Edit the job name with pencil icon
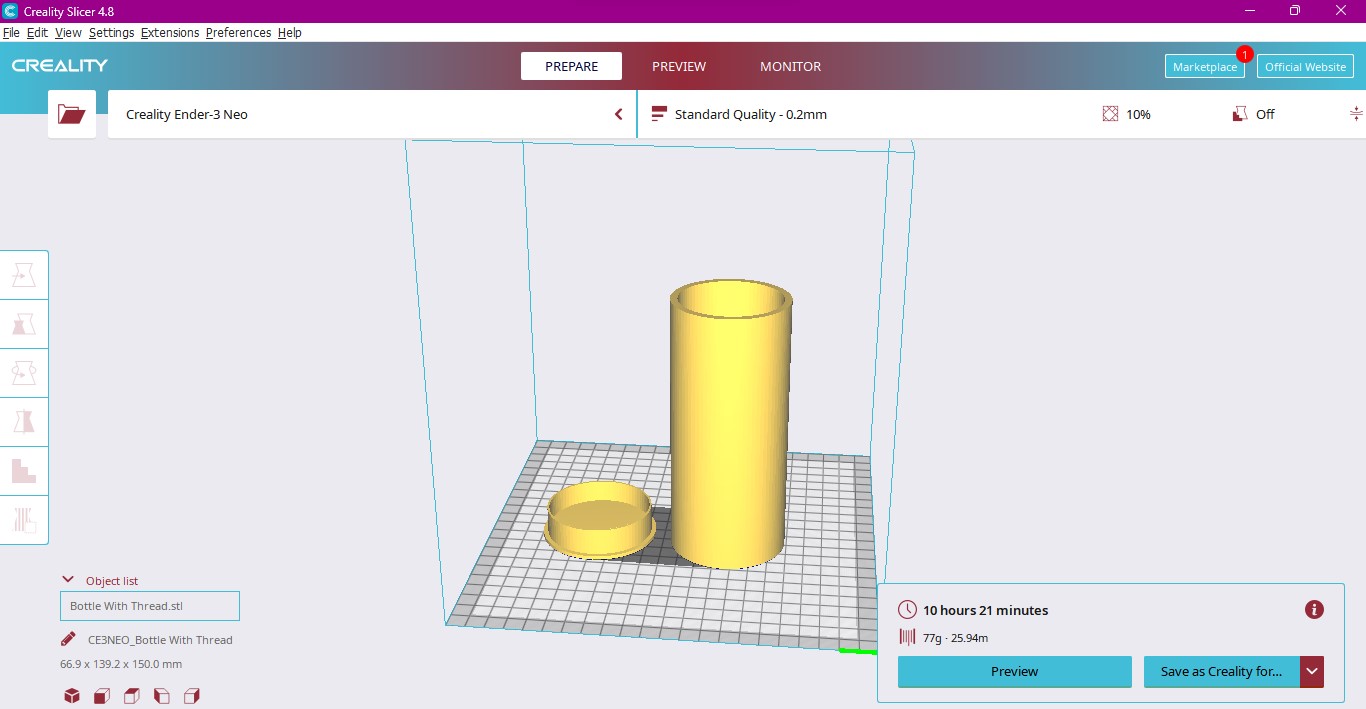 68,639
